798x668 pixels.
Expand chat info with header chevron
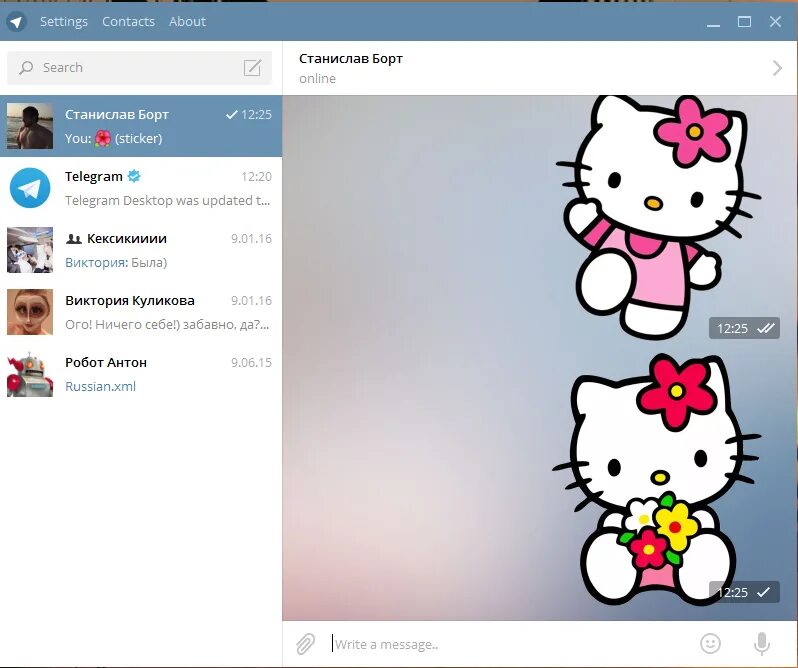point(777,68)
